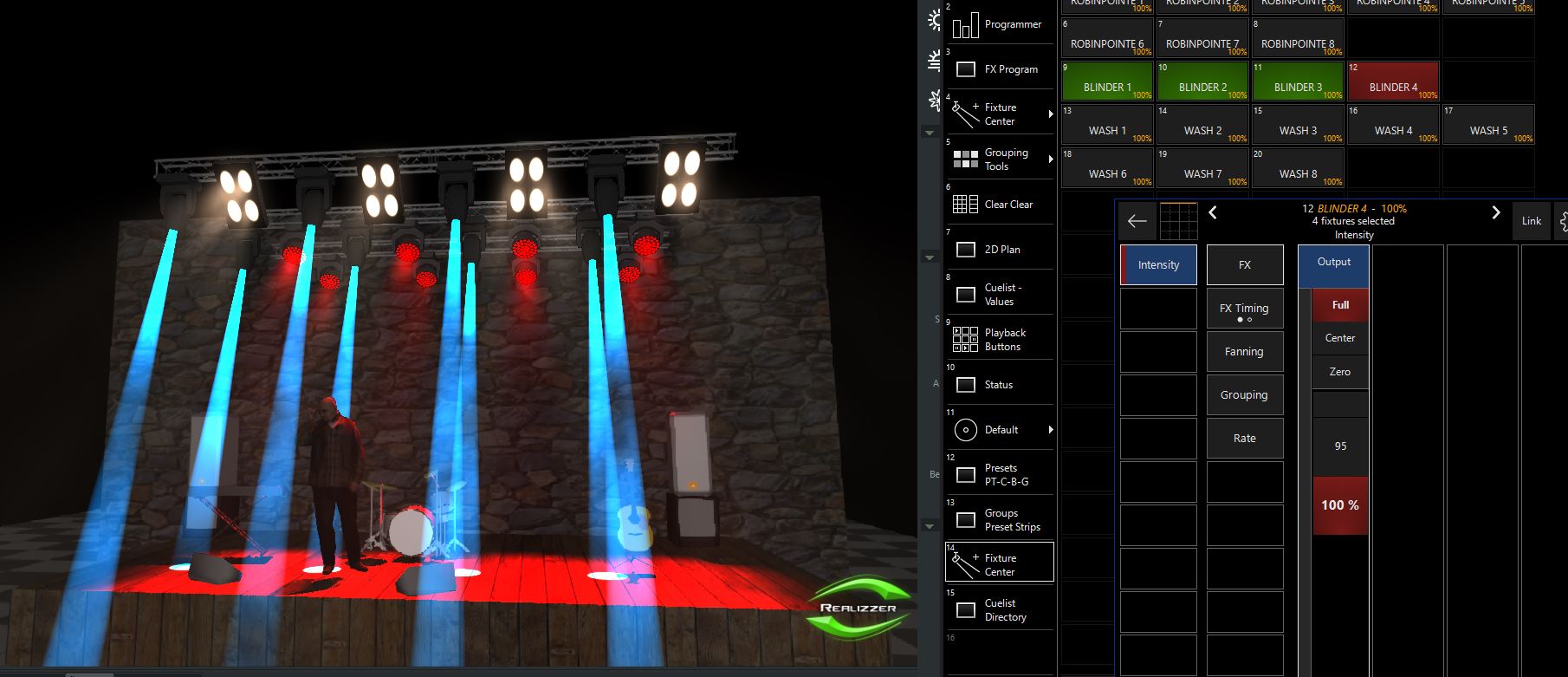Go to next fixture with right chevron
1568x677 pixels.
click(1495, 213)
